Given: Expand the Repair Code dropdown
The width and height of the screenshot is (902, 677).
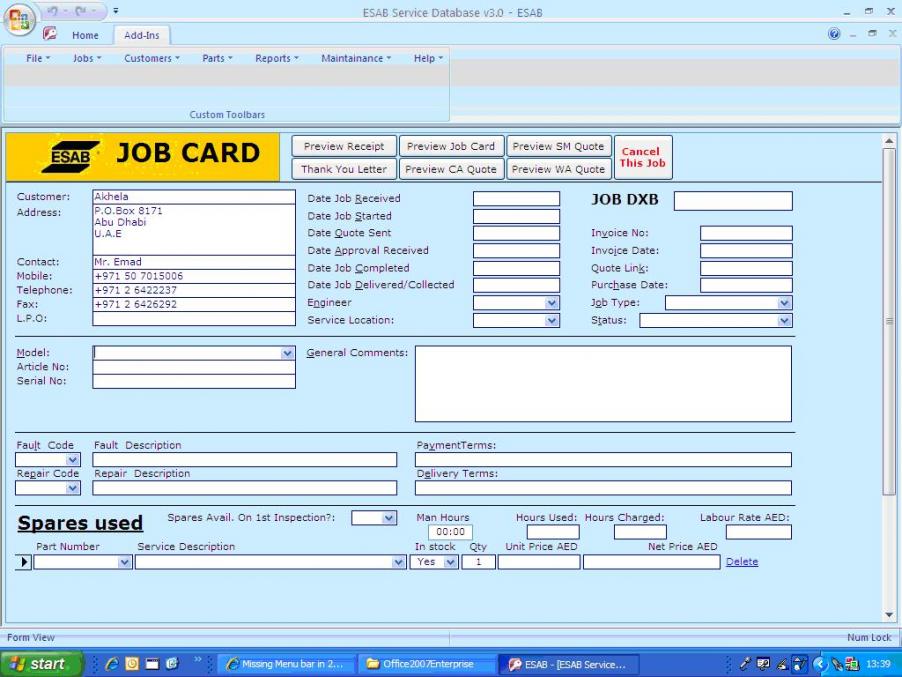Looking at the screenshot, I should point(72,488).
